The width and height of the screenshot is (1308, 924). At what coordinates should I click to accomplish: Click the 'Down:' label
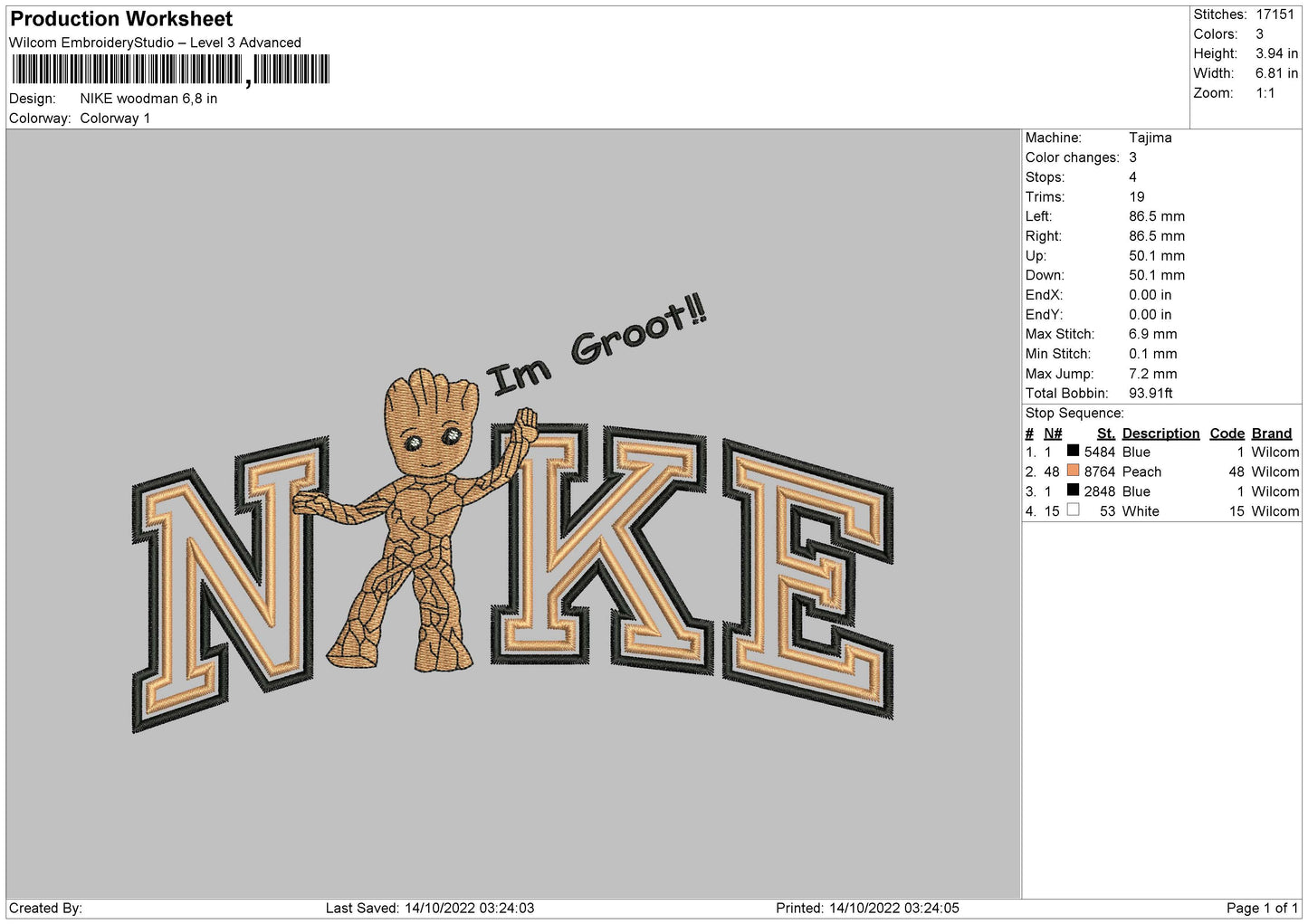coord(1045,275)
